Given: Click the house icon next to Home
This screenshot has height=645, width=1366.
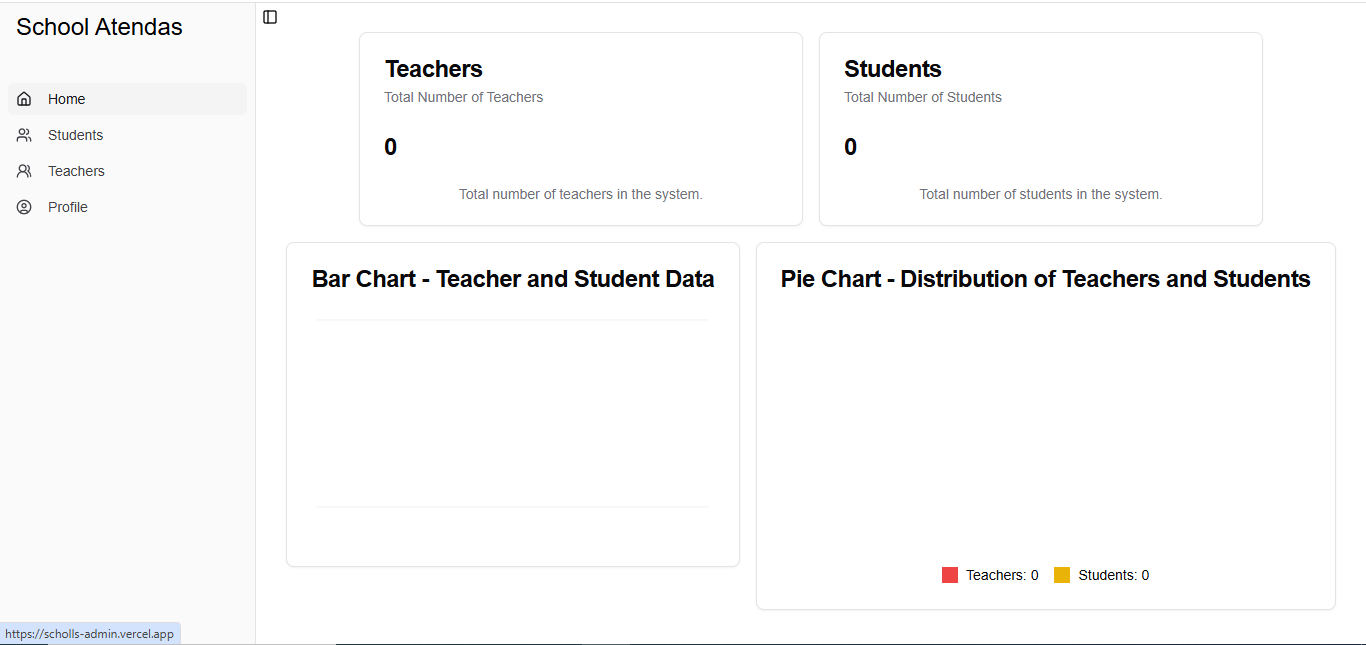Looking at the screenshot, I should [23, 98].
